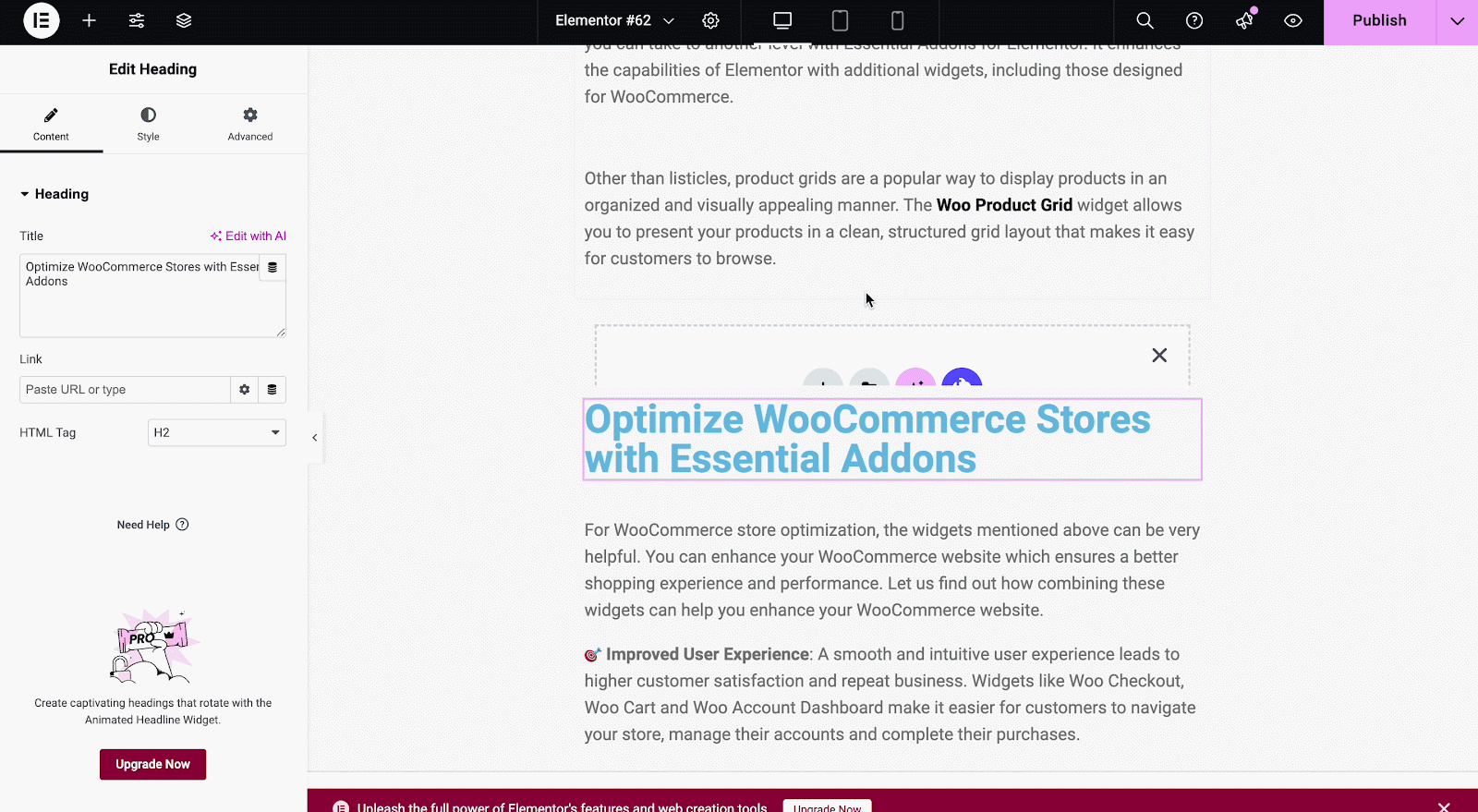Click the Edit with AI link

click(x=248, y=236)
